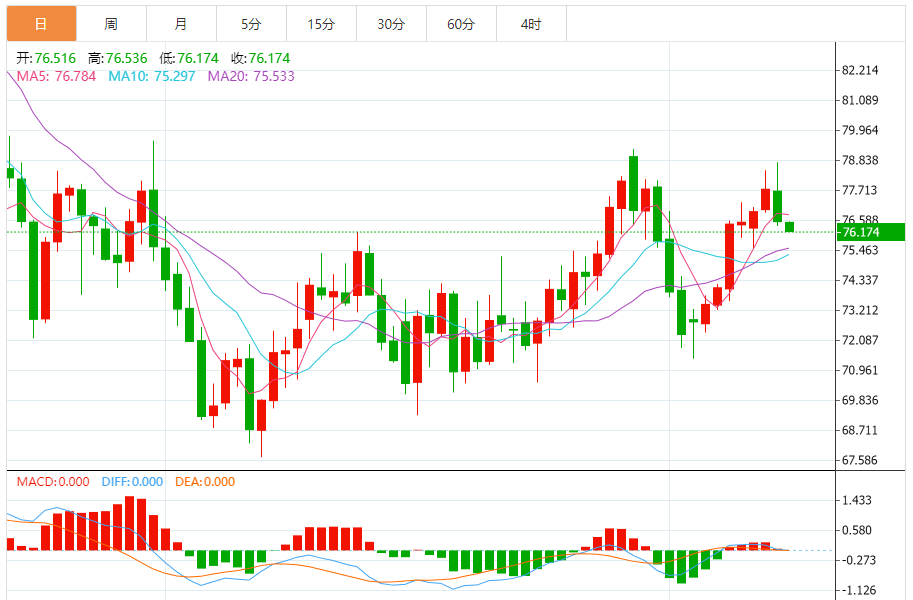Open the 15分 chart tab
This screenshot has height=600, width=913.
321,24
